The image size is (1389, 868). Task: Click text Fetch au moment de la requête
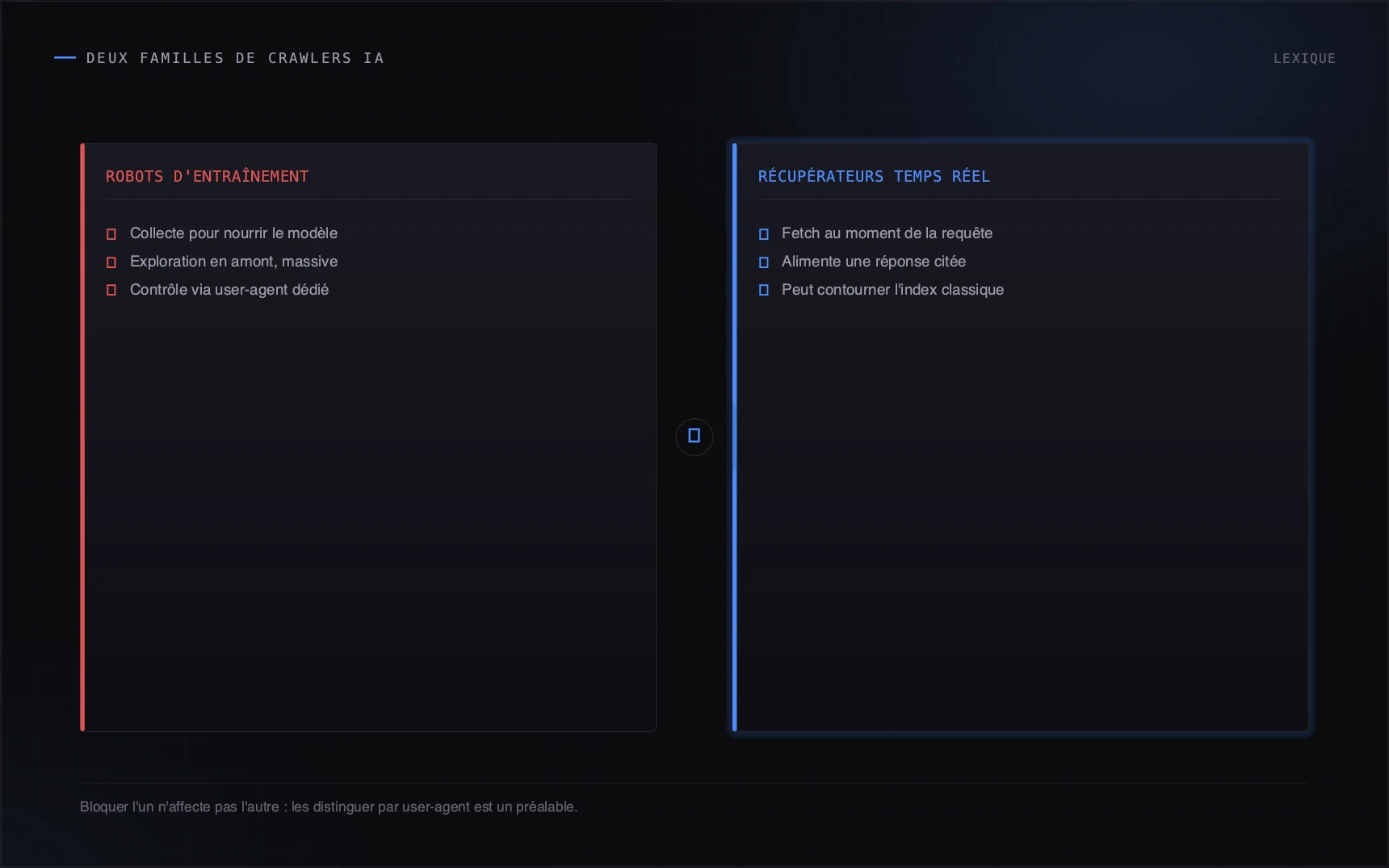tap(887, 233)
